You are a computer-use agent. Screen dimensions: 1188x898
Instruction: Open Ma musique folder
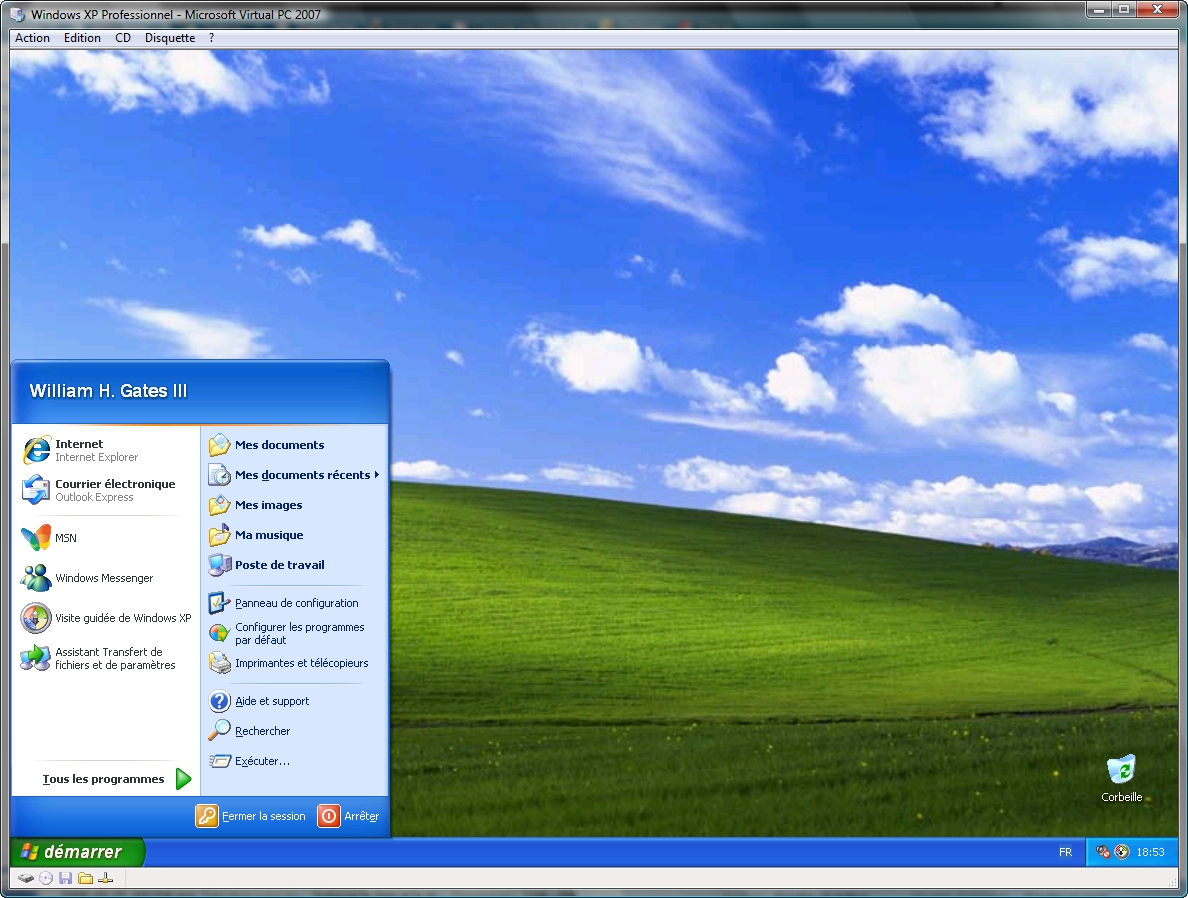294,535
